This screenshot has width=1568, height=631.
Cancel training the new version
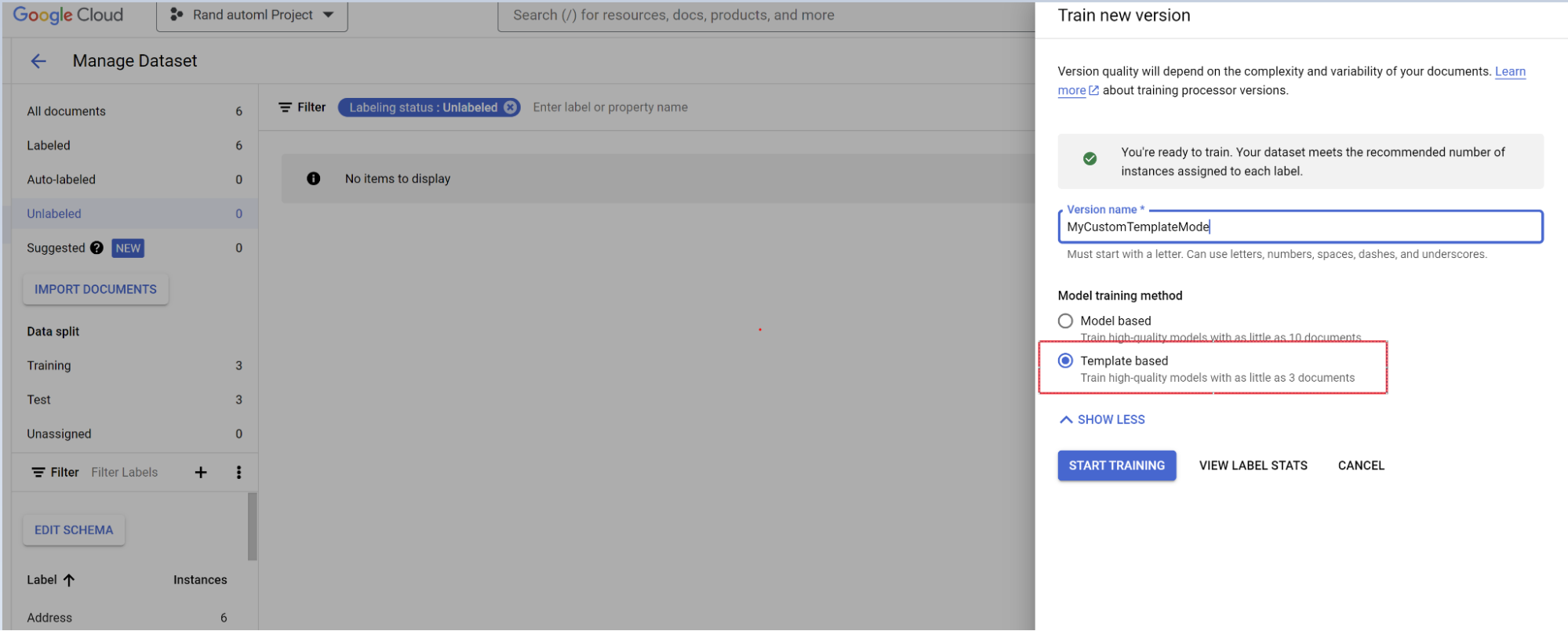(1361, 466)
